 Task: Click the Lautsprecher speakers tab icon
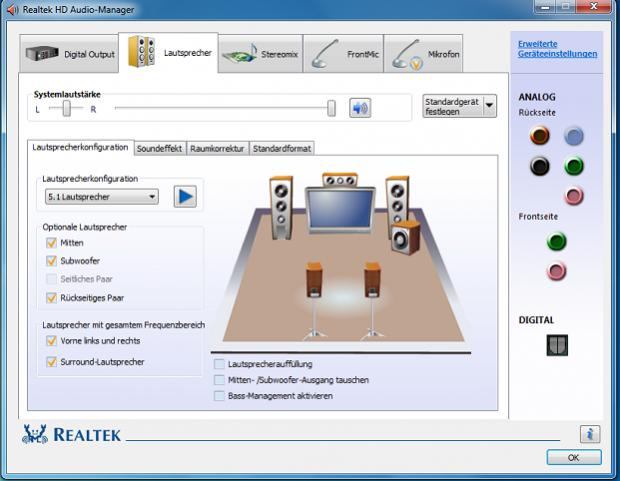coord(141,51)
